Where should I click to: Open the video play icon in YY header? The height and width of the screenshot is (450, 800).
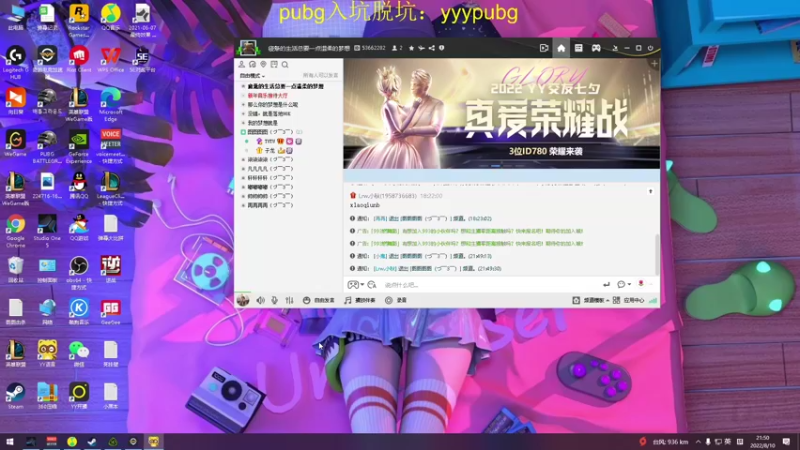544,48
